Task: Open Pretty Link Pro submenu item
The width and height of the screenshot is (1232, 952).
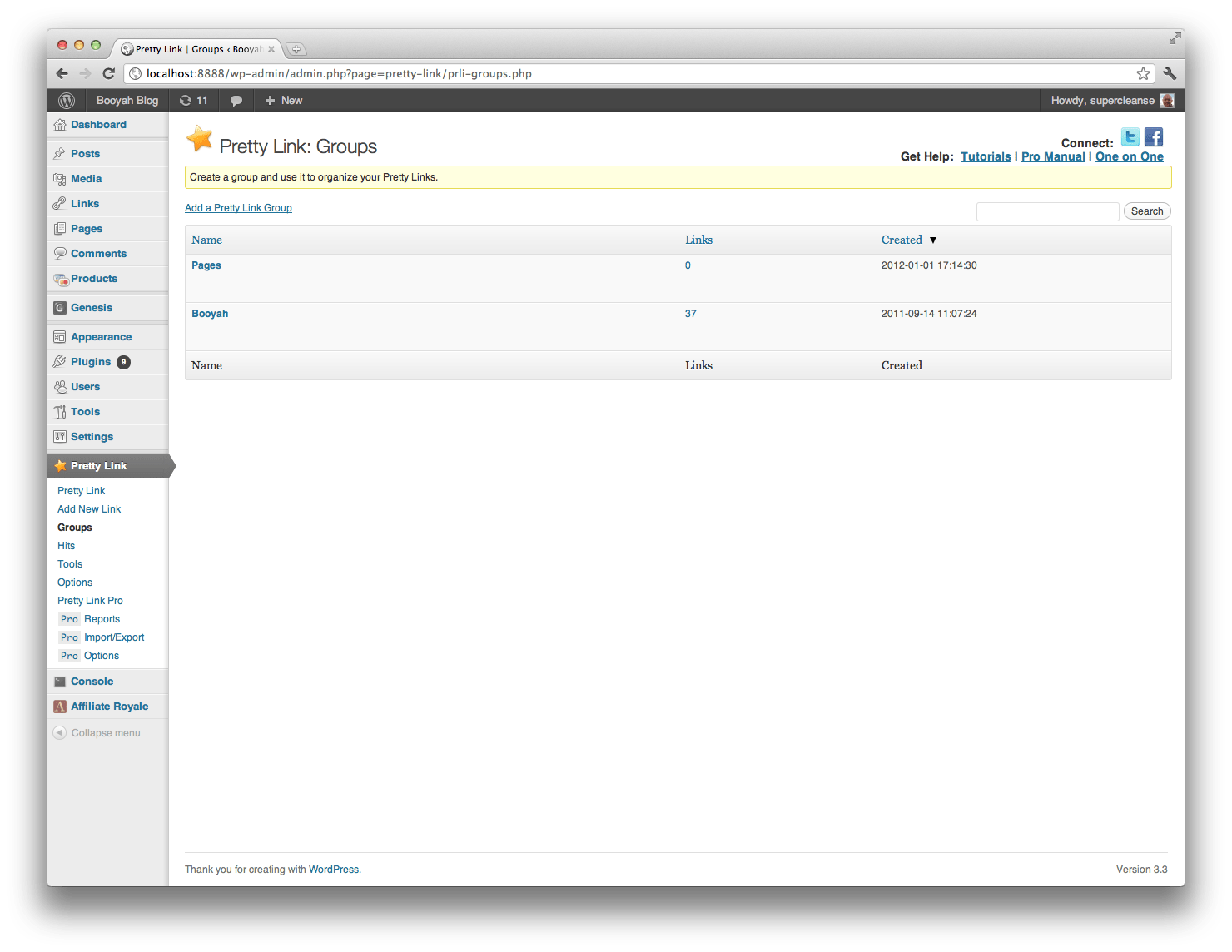Action: pos(90,601)
